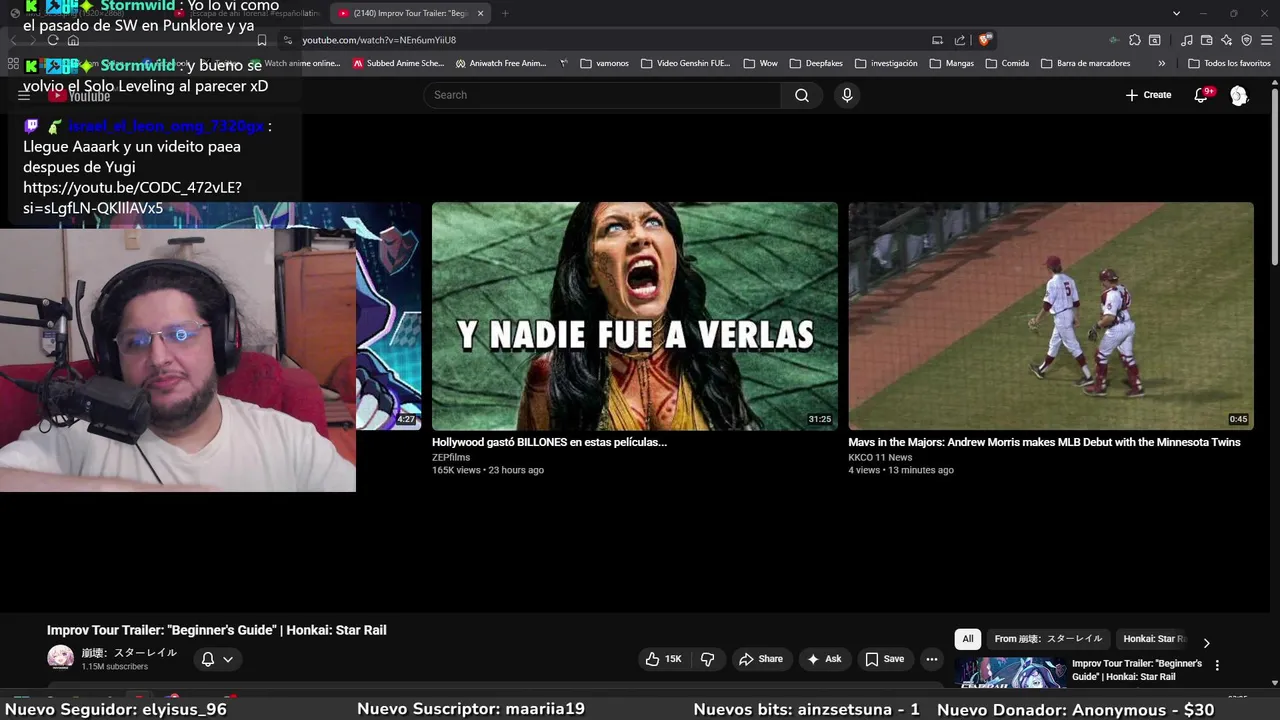Open the 'Wow' bookmarks folder
1280x720 pixels.
[x=760, y=63]
